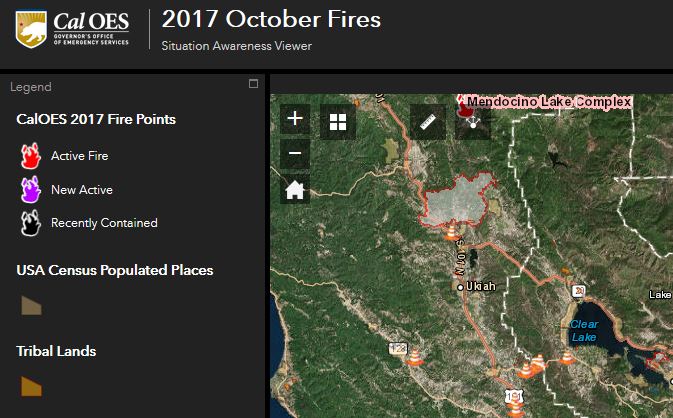This screenshot has width=673, height=418.
Task: Click the Recently Contained flame symbol
Action: click(30, 223)
